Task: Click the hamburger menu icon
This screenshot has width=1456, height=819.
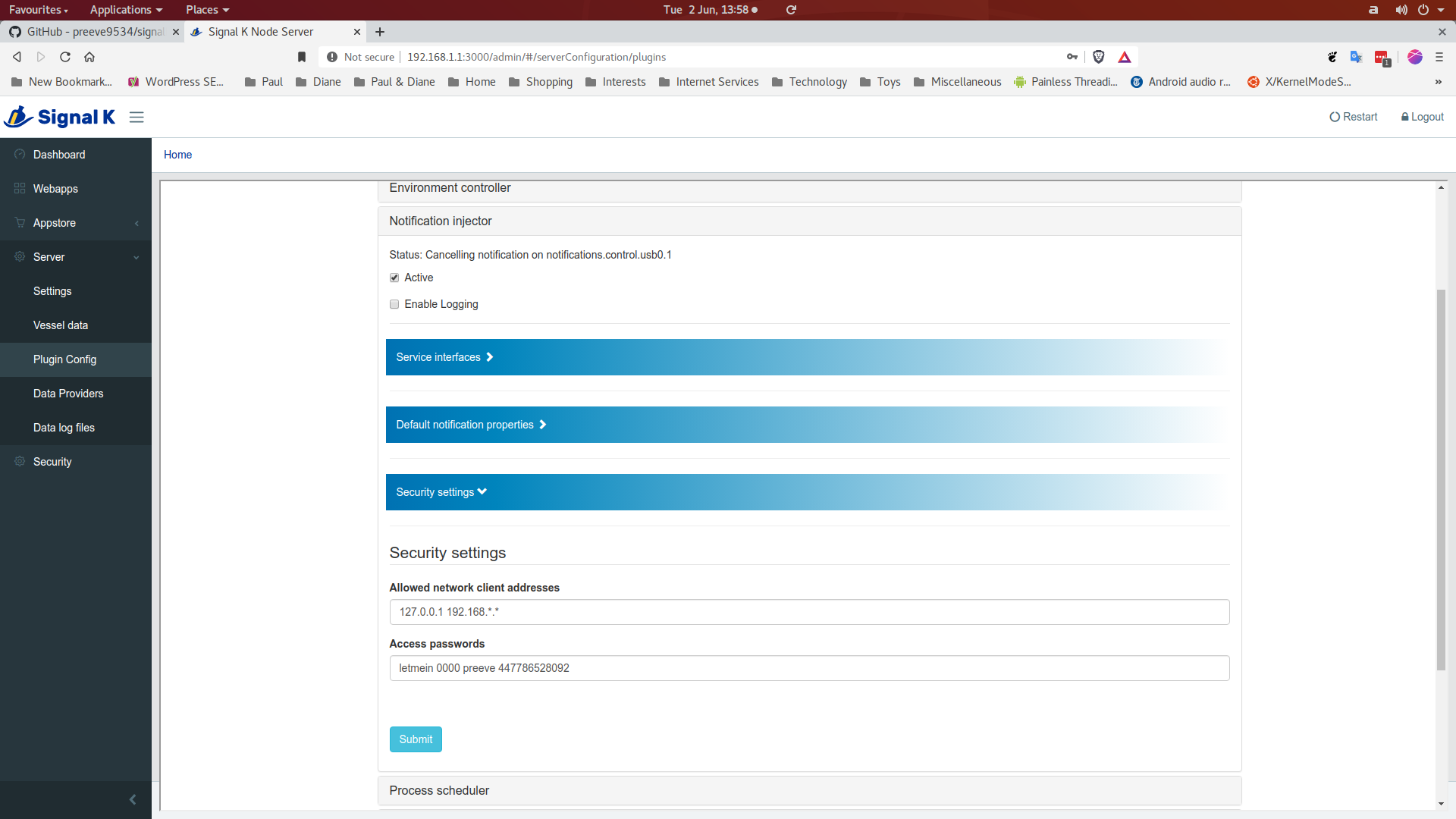Action: [137, 117]
